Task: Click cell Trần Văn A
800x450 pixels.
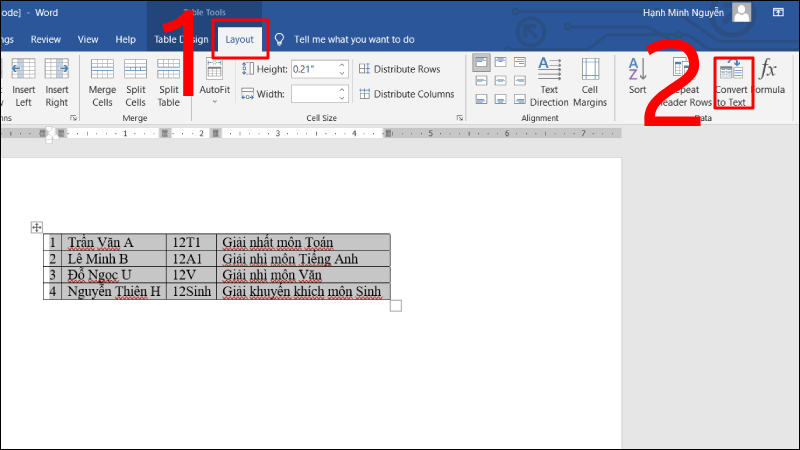Action: pyautogui.click(x=114, y=242)
